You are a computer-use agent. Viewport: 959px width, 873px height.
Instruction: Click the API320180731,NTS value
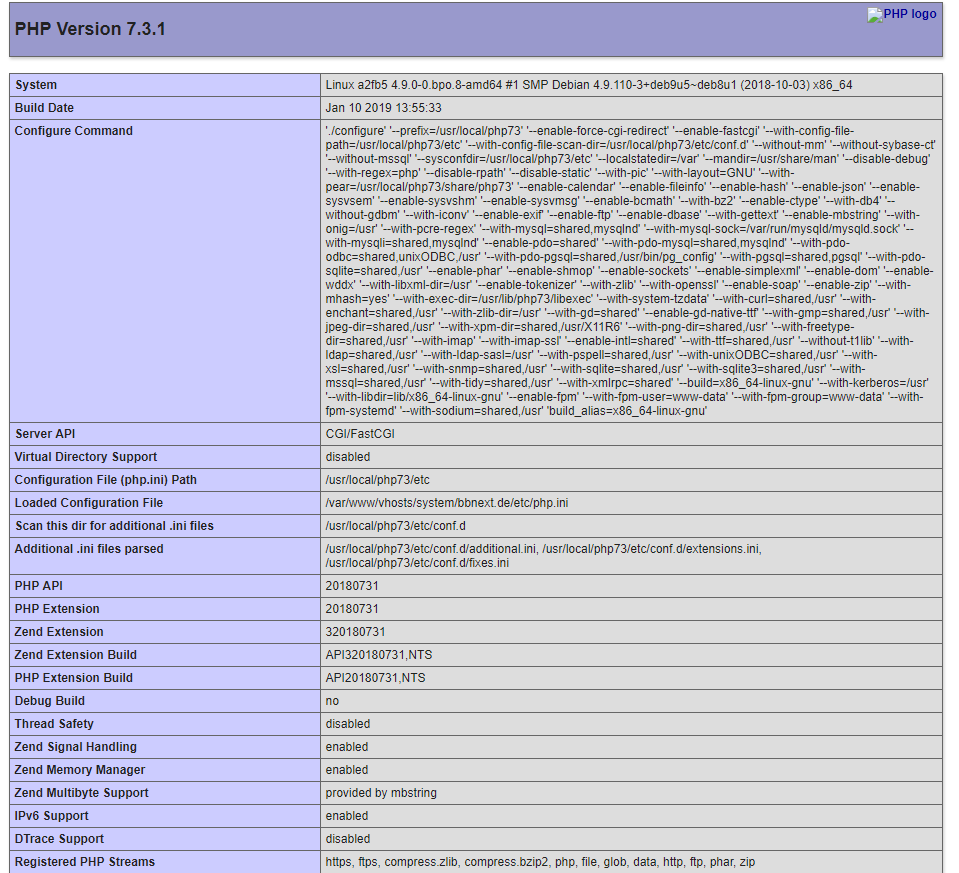tap(379, 655)
